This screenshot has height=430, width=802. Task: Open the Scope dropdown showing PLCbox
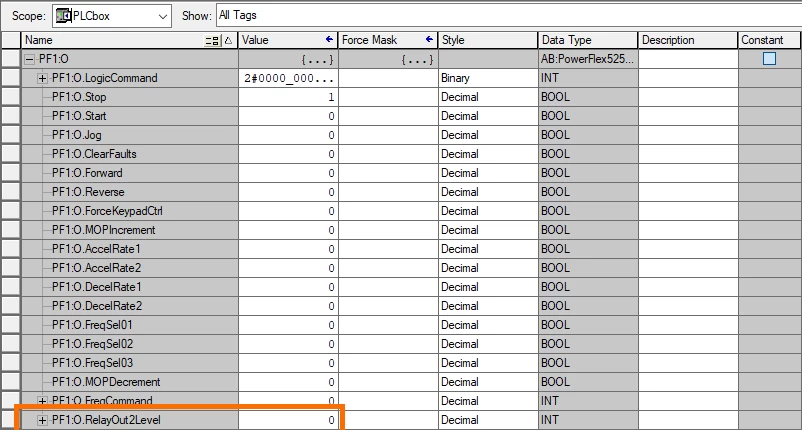coord(112,16)
